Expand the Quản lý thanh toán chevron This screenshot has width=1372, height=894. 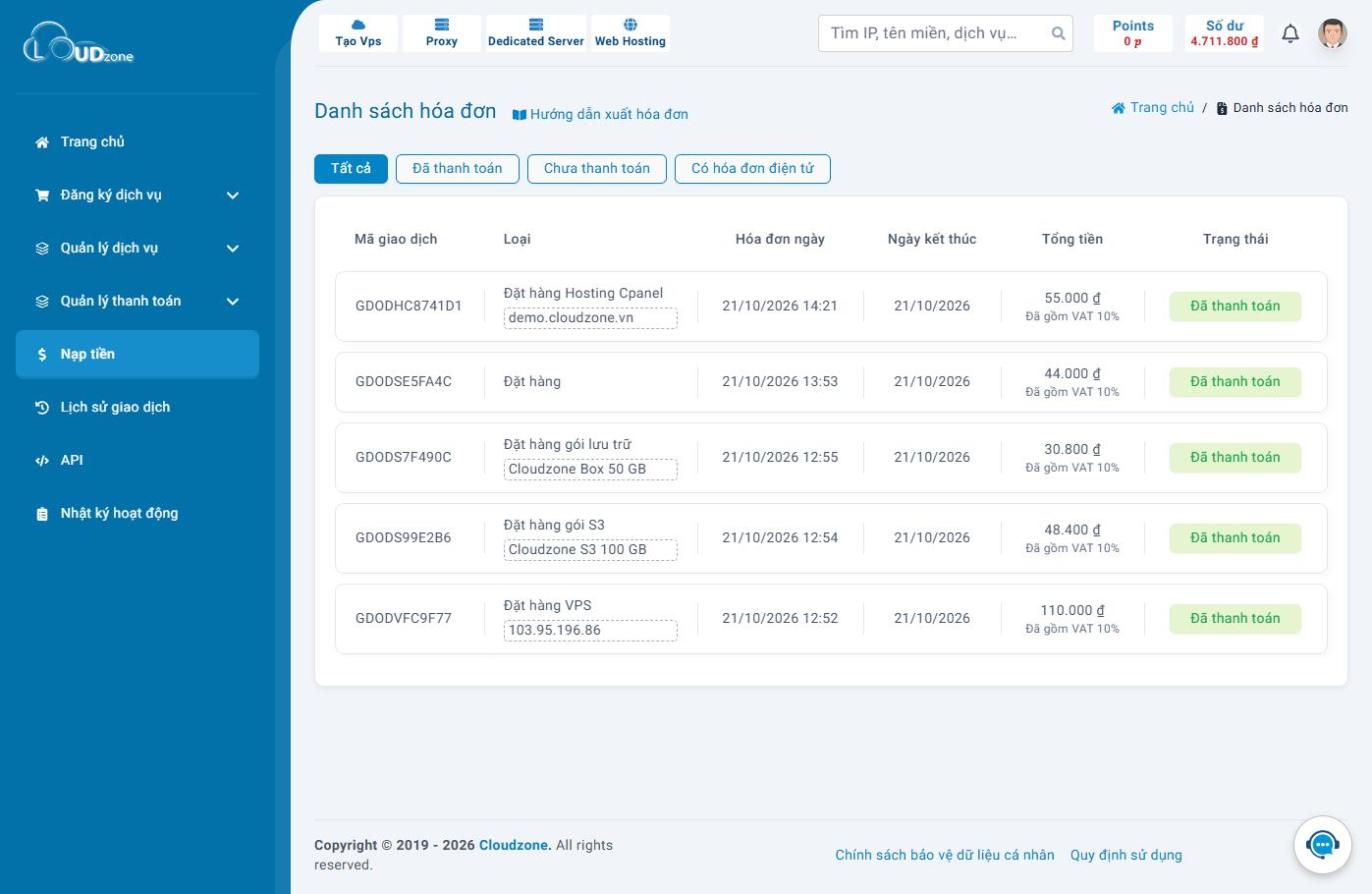pyautogui.click(x=233, y=301)
